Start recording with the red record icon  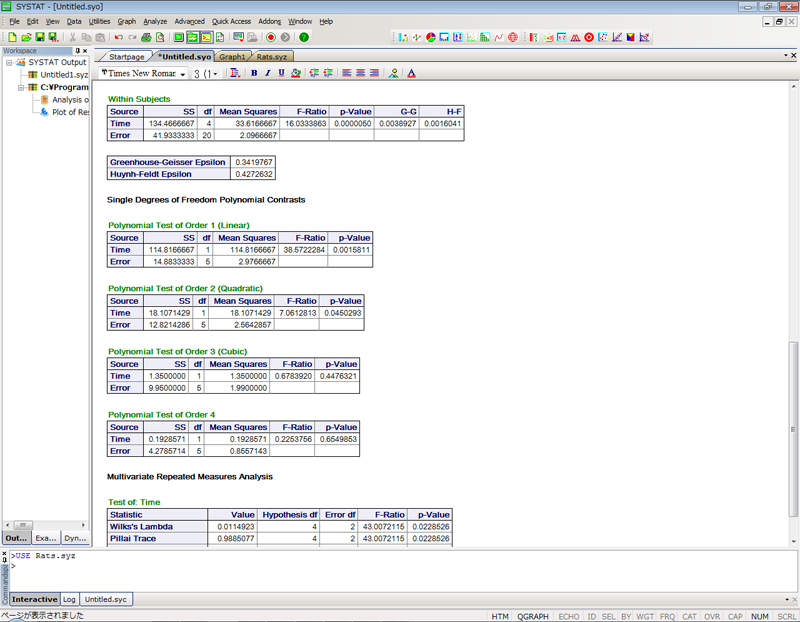(x=271, y=37)
